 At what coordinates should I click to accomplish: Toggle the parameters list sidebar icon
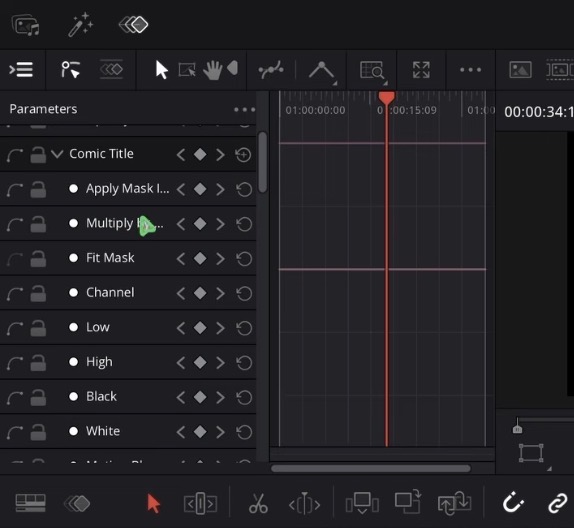click(21, 70)
